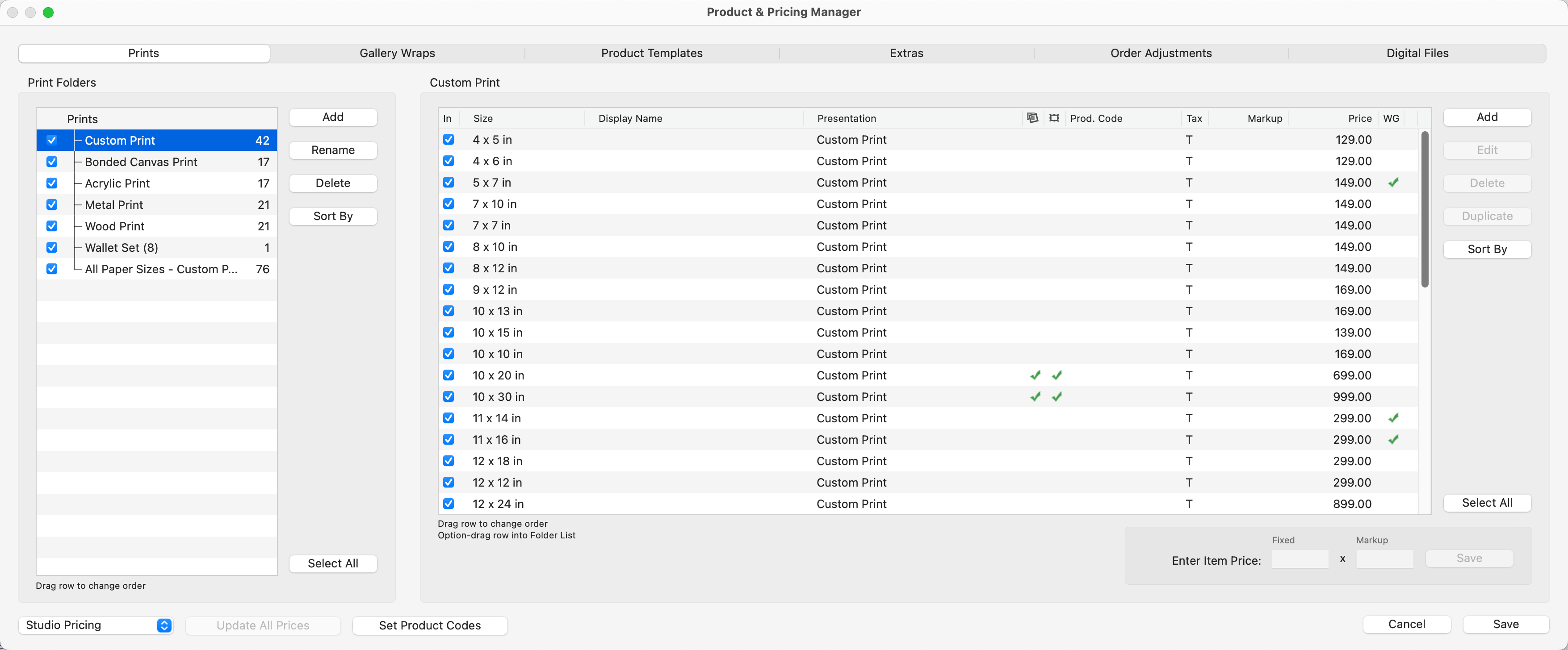This screenshot has width=1568, height=650.
Task: Toggle the 8 x 10 in size checkbox
Action: coord(449,247)
